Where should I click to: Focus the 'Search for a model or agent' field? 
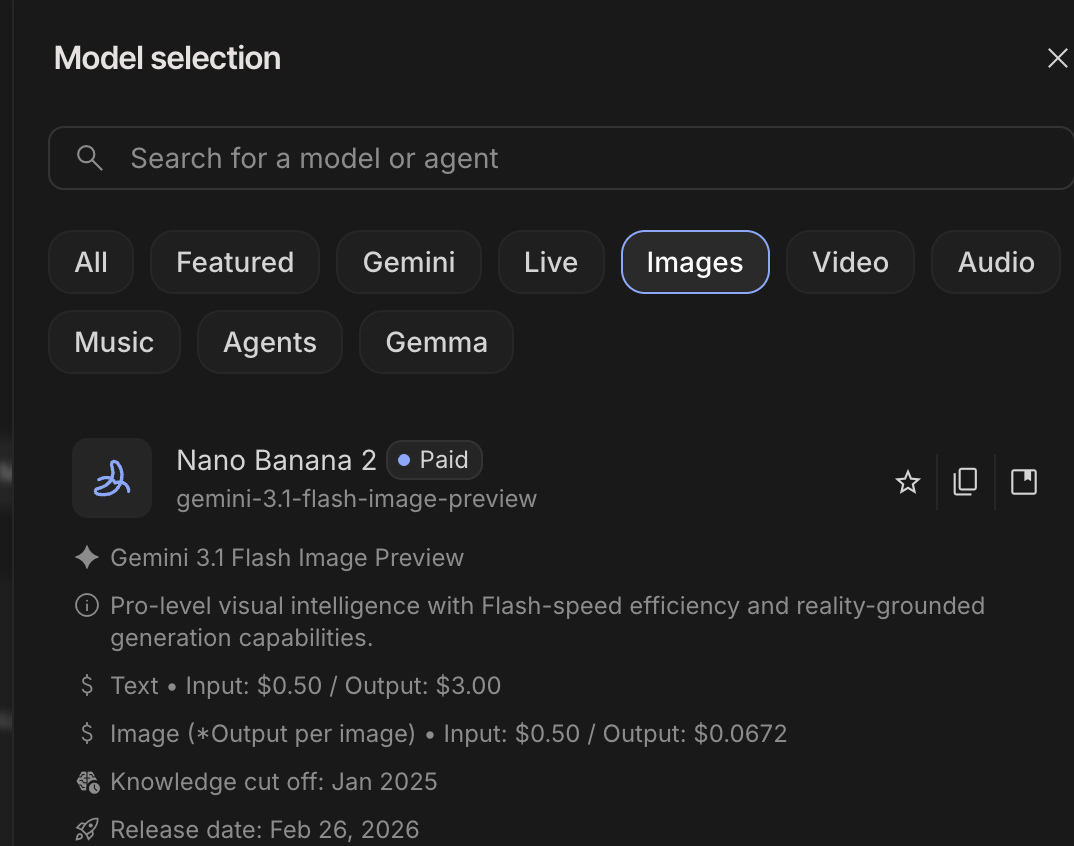[562, 158]
